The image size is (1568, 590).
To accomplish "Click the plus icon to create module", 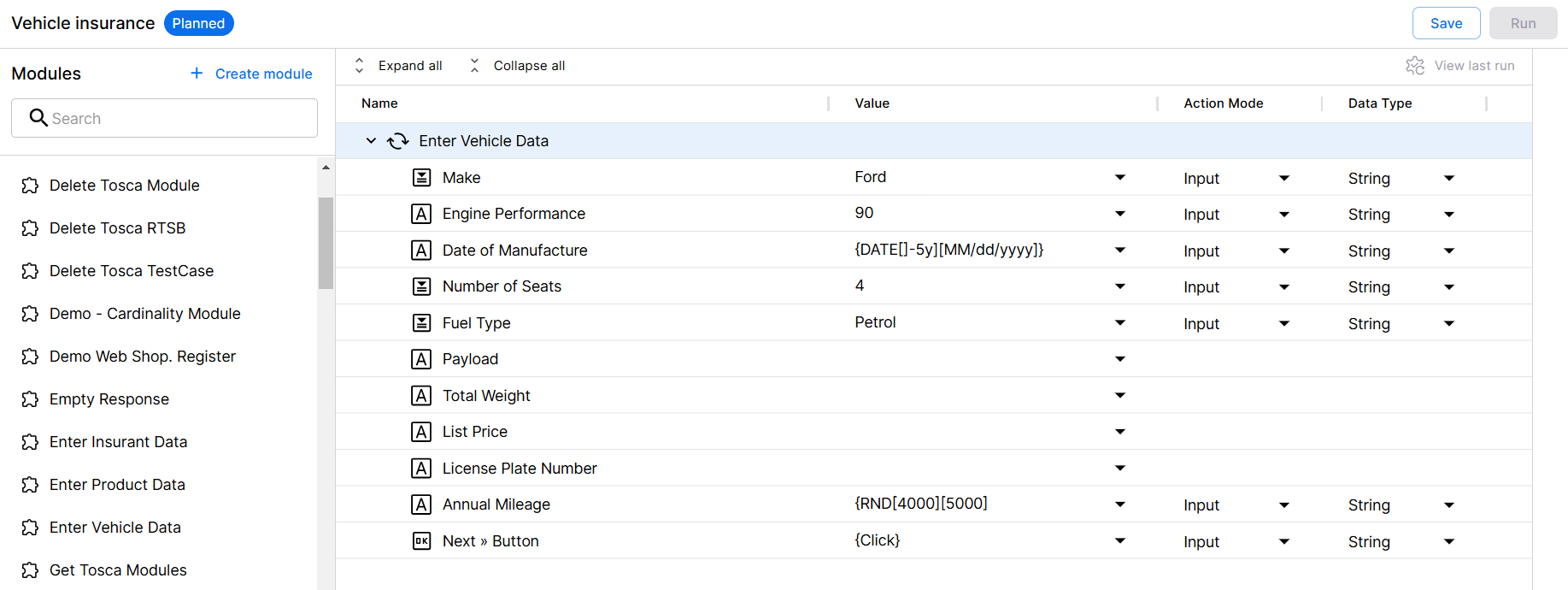I will pos(197,74).
